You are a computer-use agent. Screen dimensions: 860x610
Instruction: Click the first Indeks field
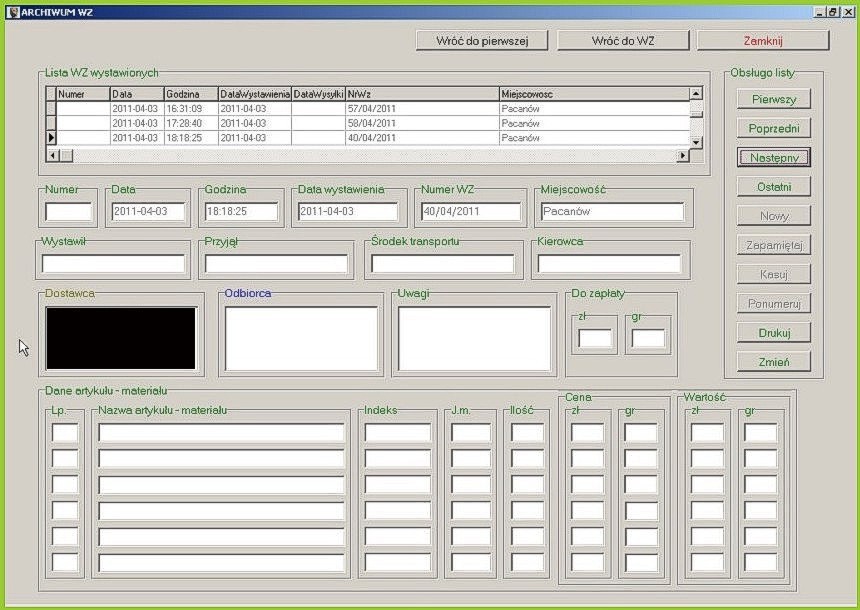coord(398,433)
